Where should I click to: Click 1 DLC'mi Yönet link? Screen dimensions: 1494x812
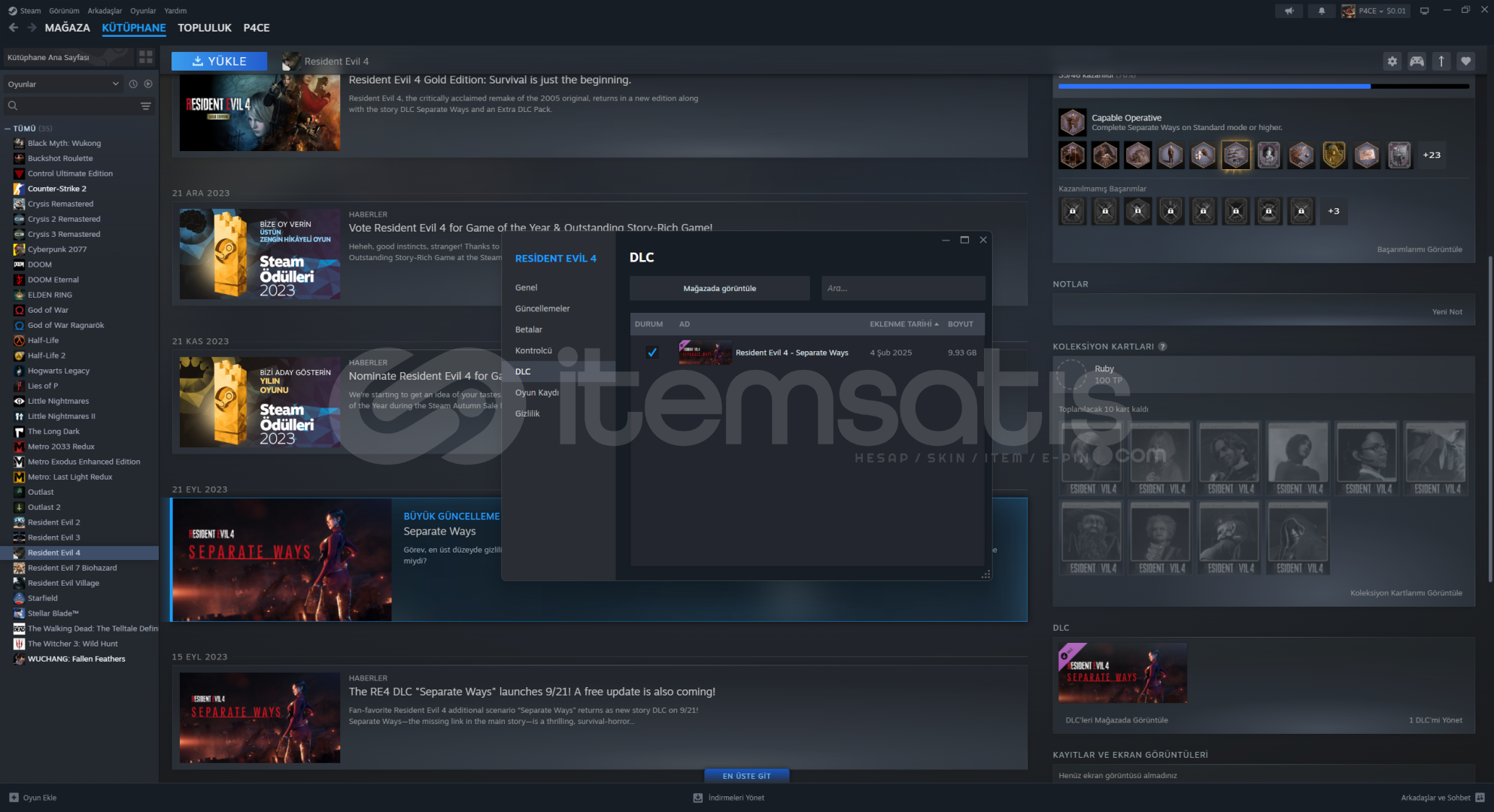1435,720
